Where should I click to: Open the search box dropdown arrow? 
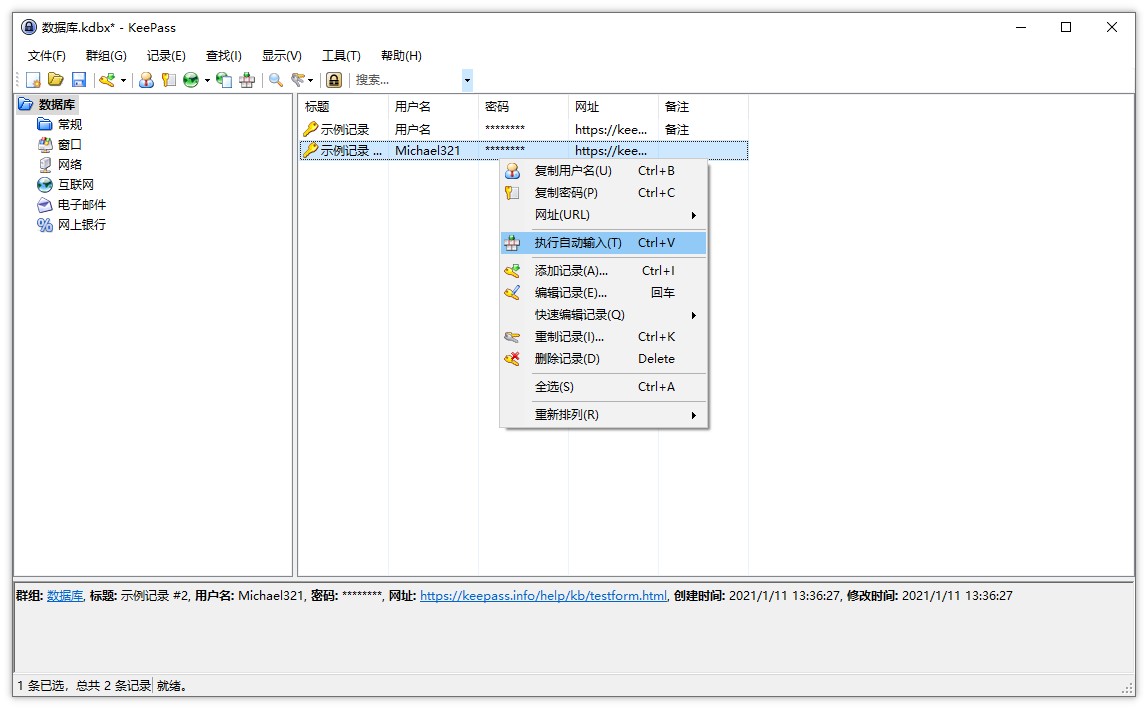click(x=467, y=80)
